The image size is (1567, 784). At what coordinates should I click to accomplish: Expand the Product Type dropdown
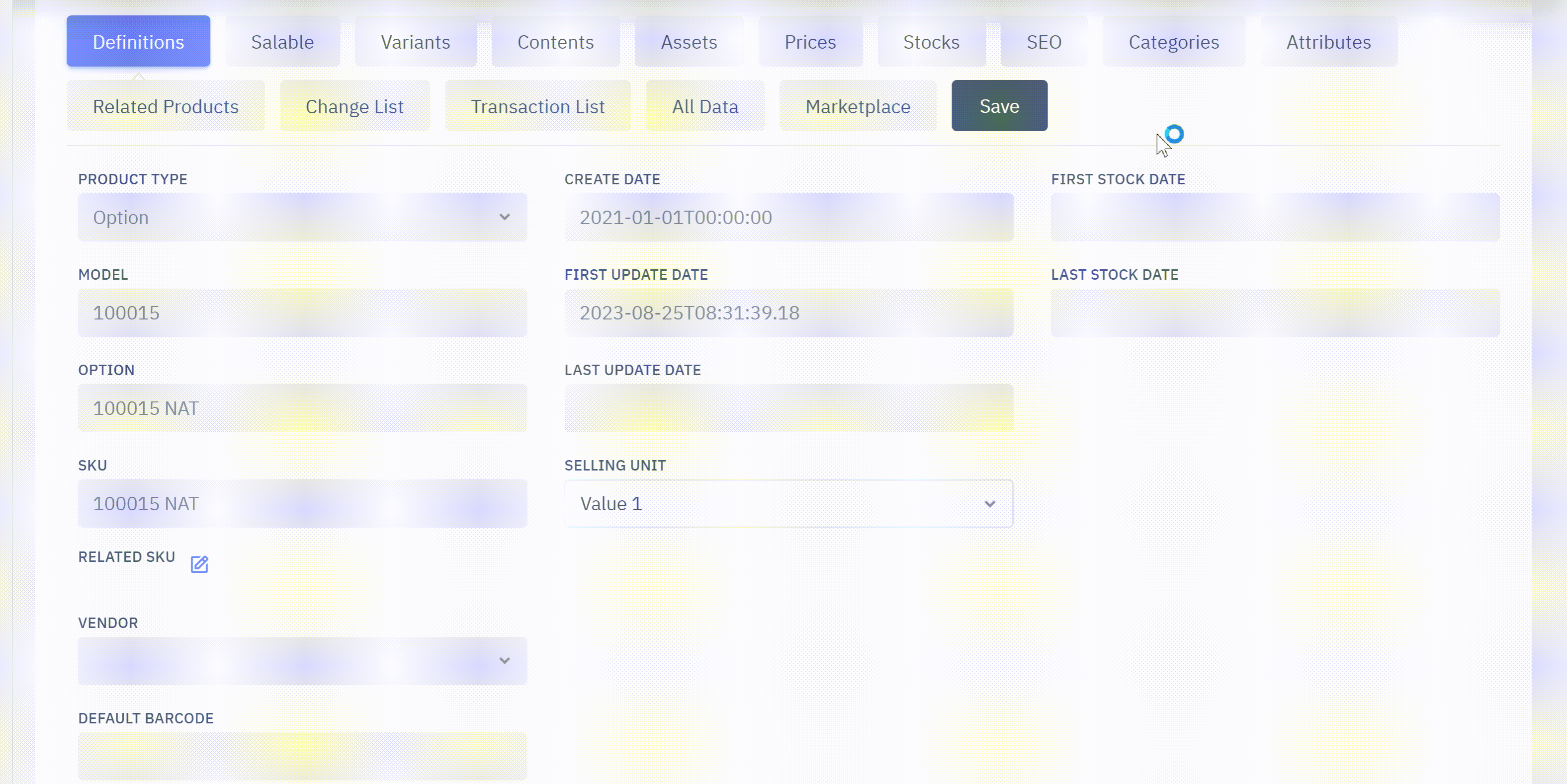pos(302,217)
